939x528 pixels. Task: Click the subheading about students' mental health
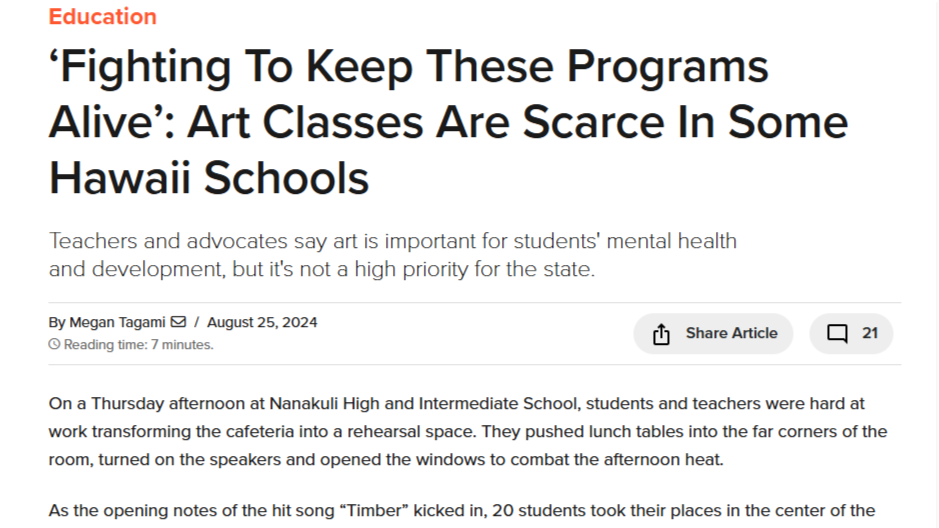pyautogui.click(x=393, y=255)
